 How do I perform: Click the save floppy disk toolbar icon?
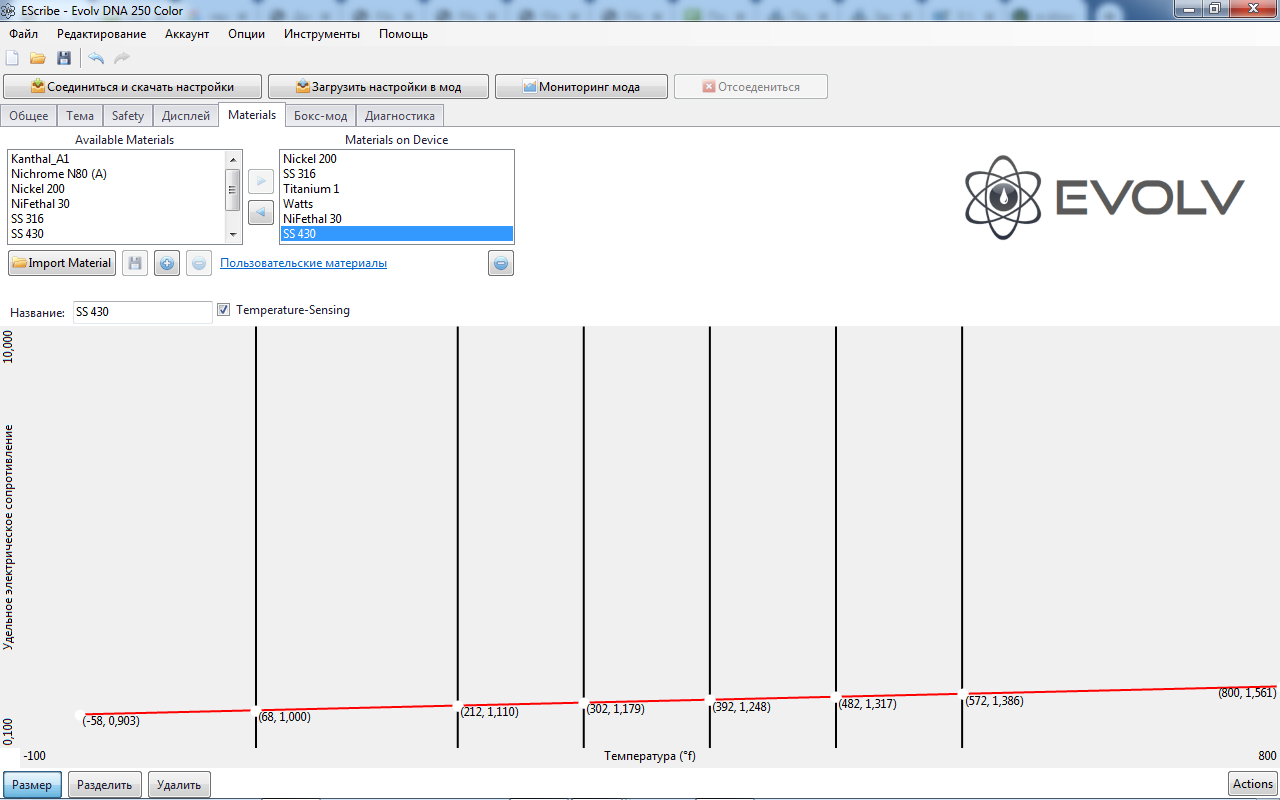coord(64,58)
